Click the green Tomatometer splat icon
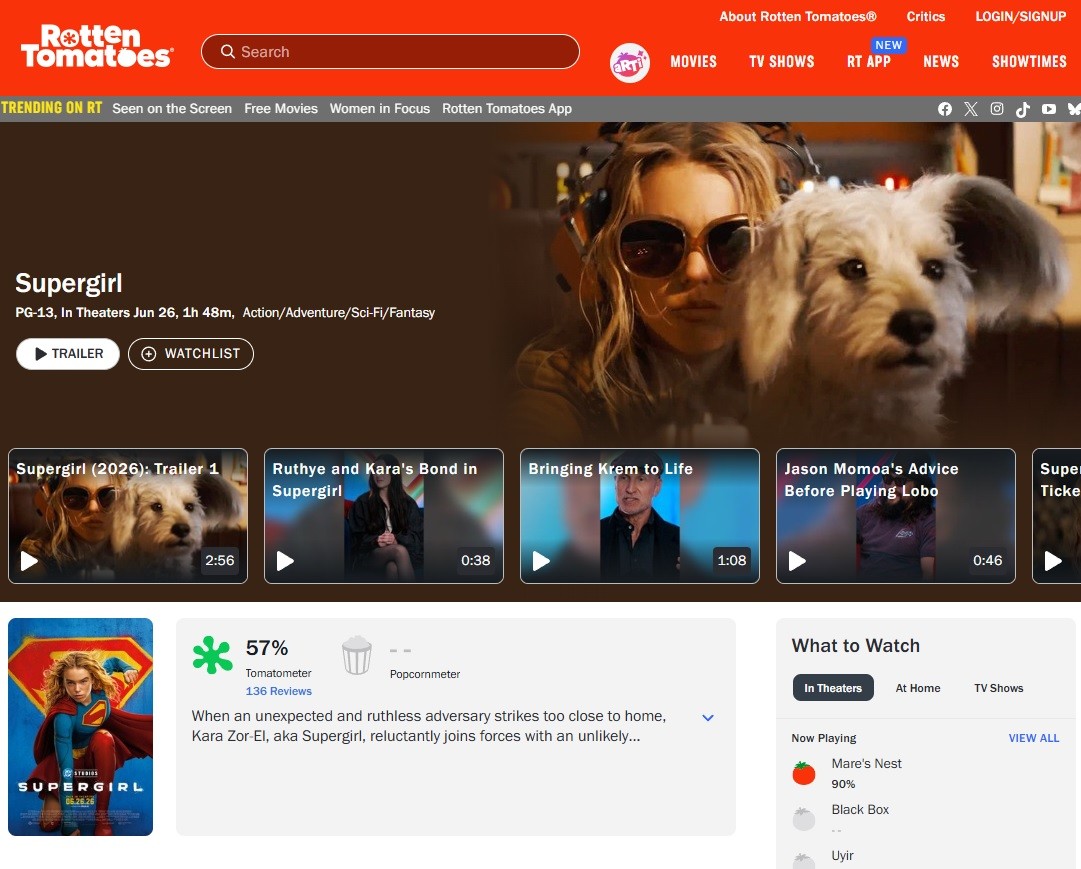Screen dimensions: 1081x869 pyautogui.click(x=212, y=655)
